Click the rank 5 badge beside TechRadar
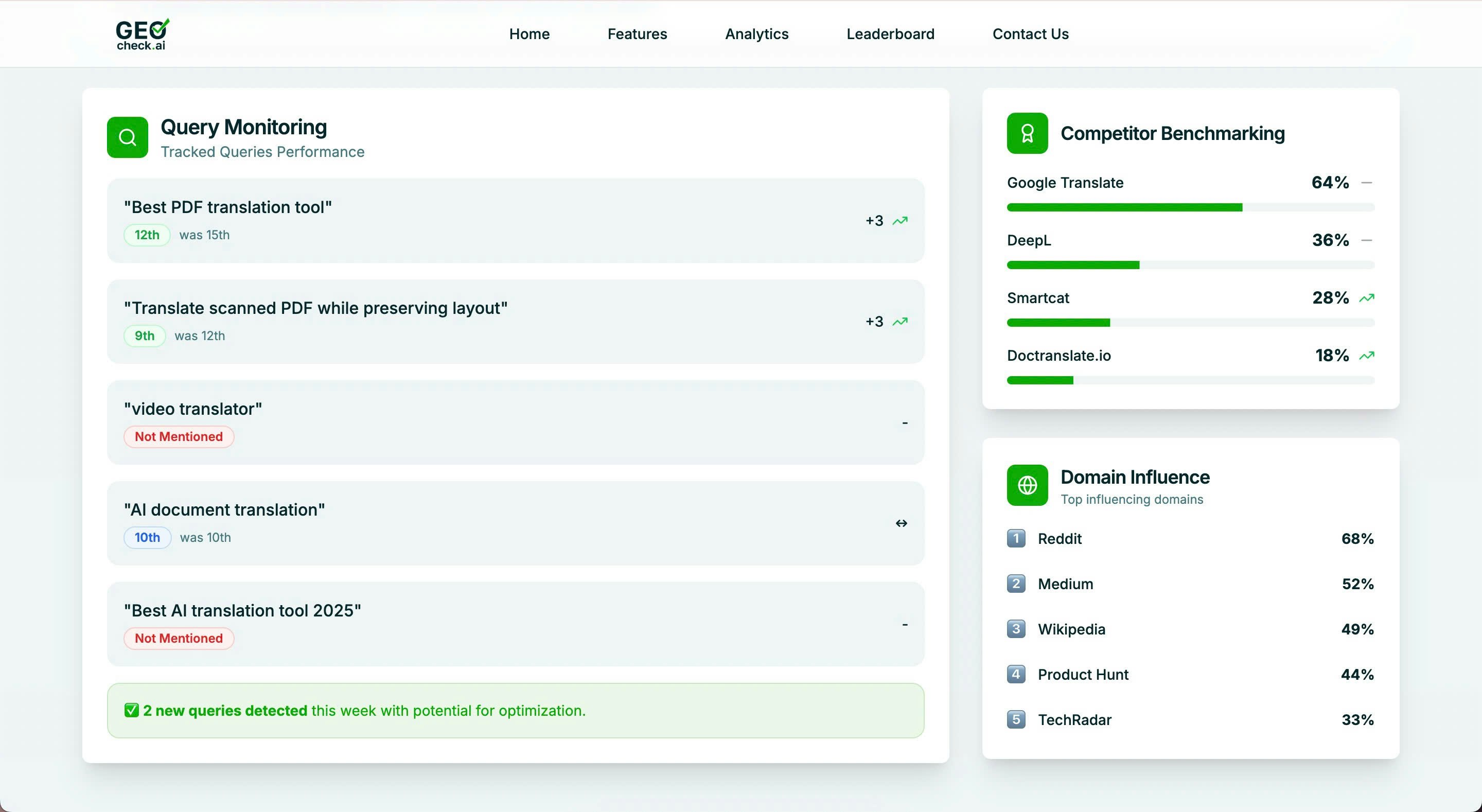Viewport: 1482px width, 812px height. [x=1016, y=719]
